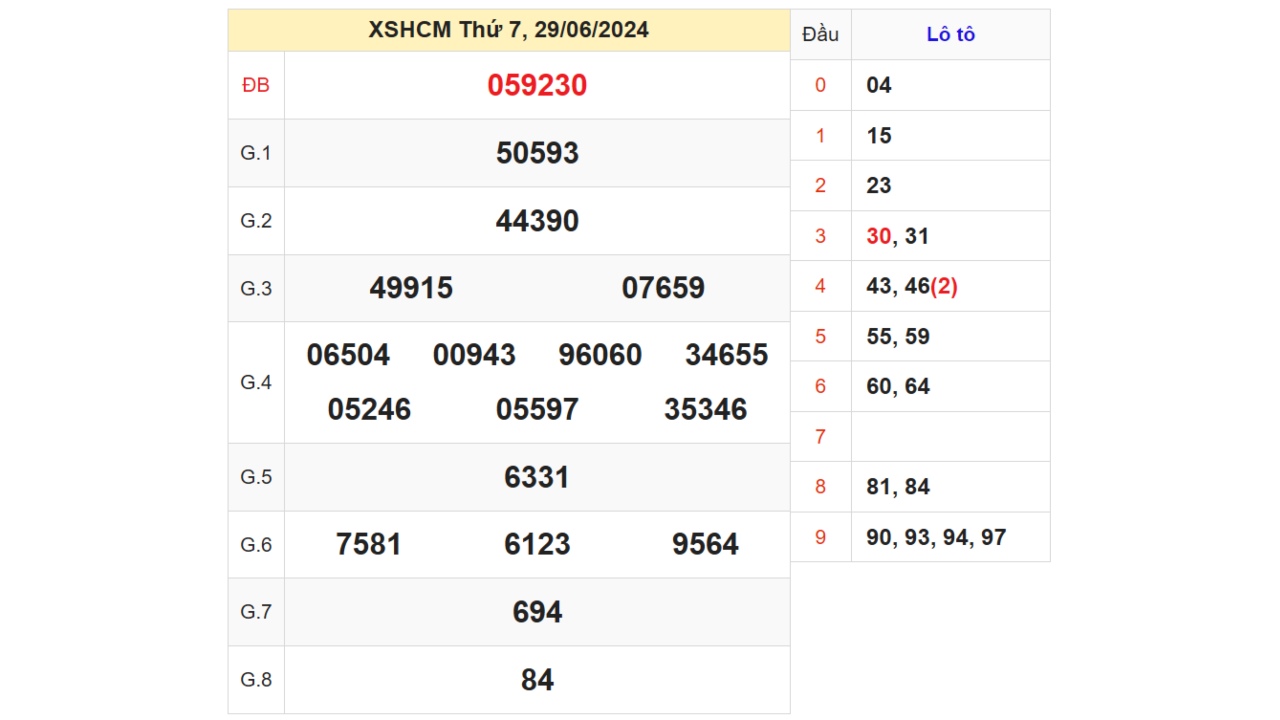This screenshot has height=720, width=1280.
Task: Click Đầu digit 8 cell
Action: point(820,487)
